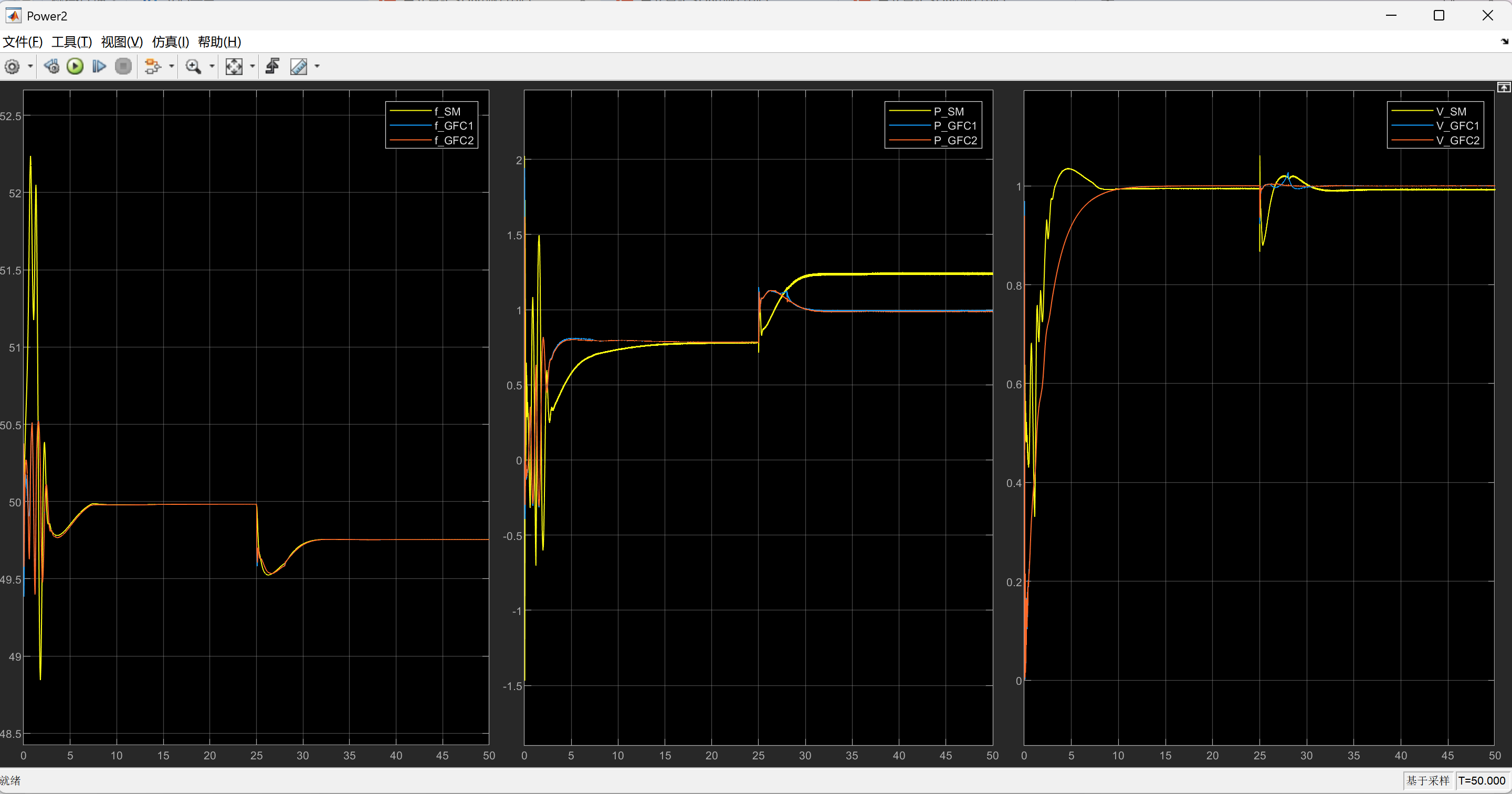Toggle f_GFC2 trace in frequency legend

(x=432, y=140)
